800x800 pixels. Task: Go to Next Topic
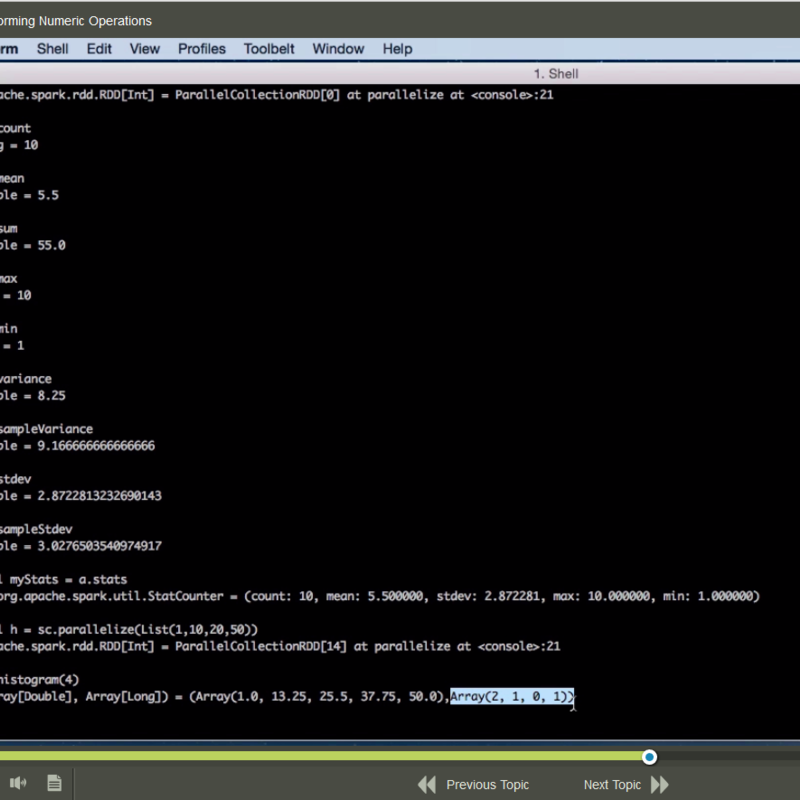point(612,785)
